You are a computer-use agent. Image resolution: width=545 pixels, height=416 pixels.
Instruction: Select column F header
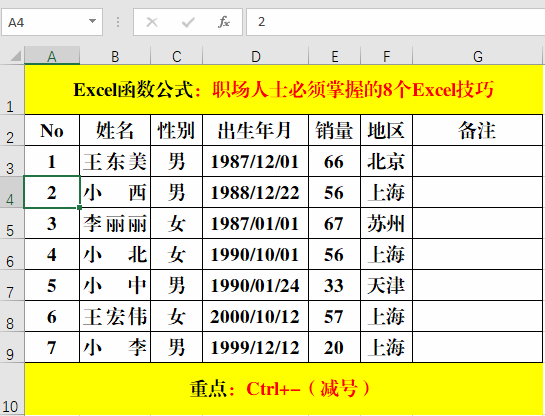tap(387, 56)
